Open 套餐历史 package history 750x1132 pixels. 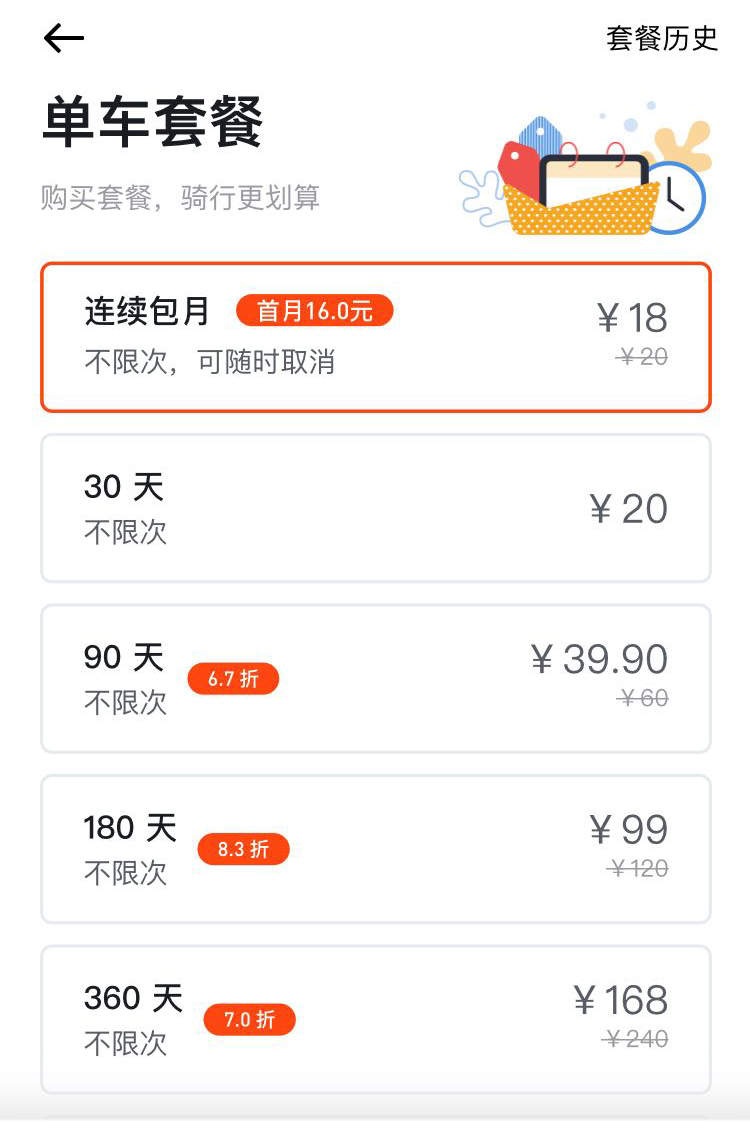pyautogui.click(x=662, y=38)
